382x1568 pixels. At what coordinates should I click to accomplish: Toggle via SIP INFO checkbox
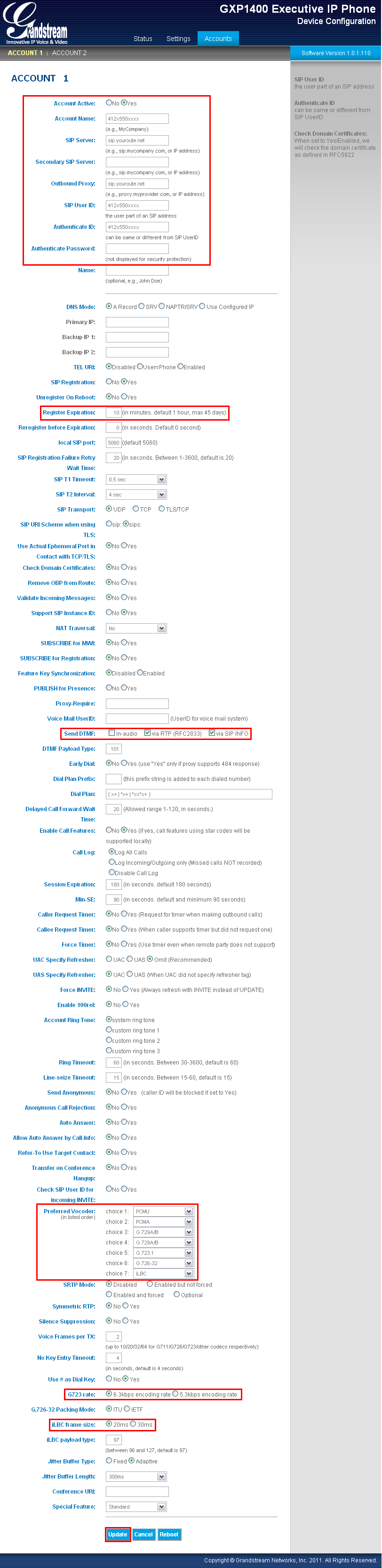tap(212, 733)
